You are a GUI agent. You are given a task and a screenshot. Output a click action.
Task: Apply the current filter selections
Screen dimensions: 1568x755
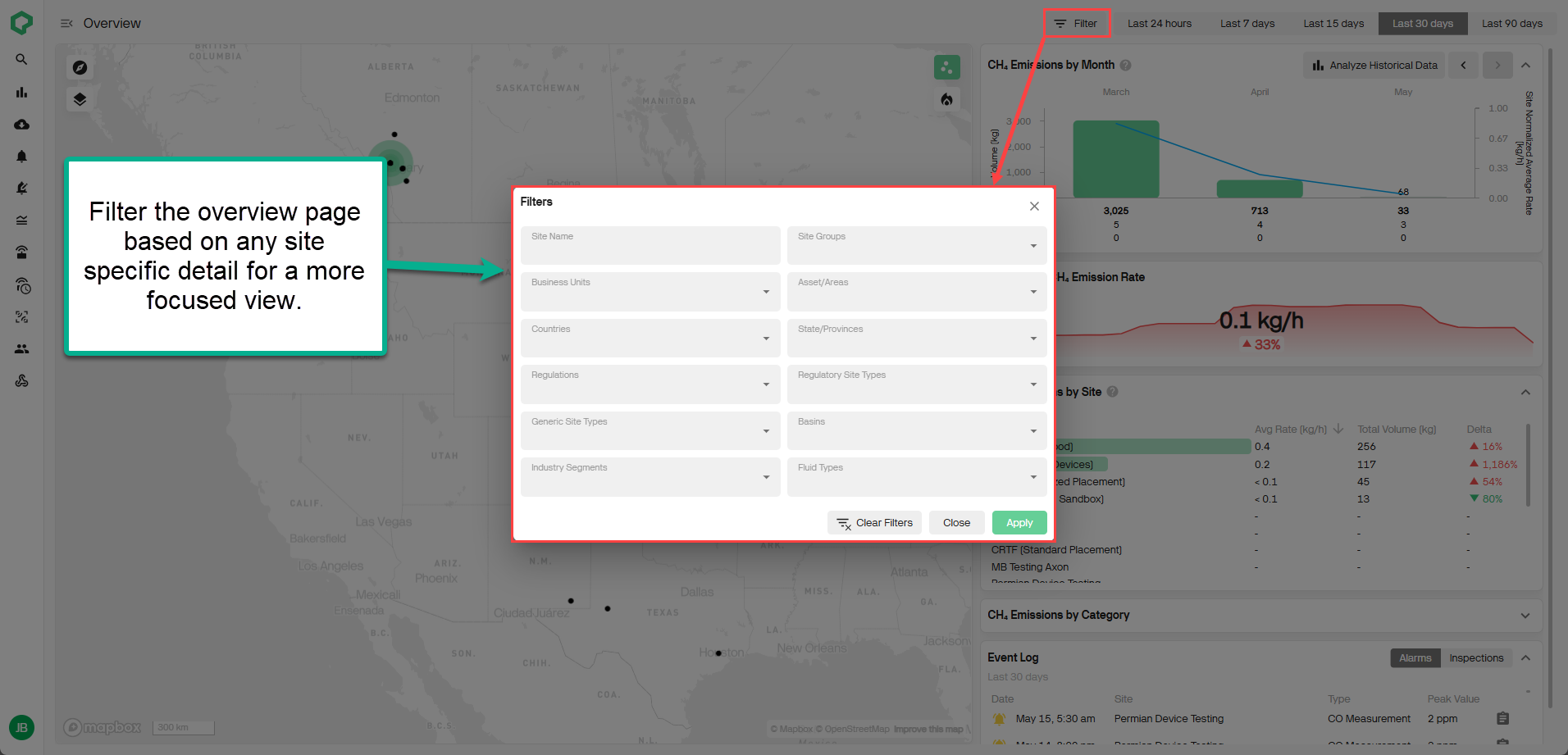[x=1019, y=522]
